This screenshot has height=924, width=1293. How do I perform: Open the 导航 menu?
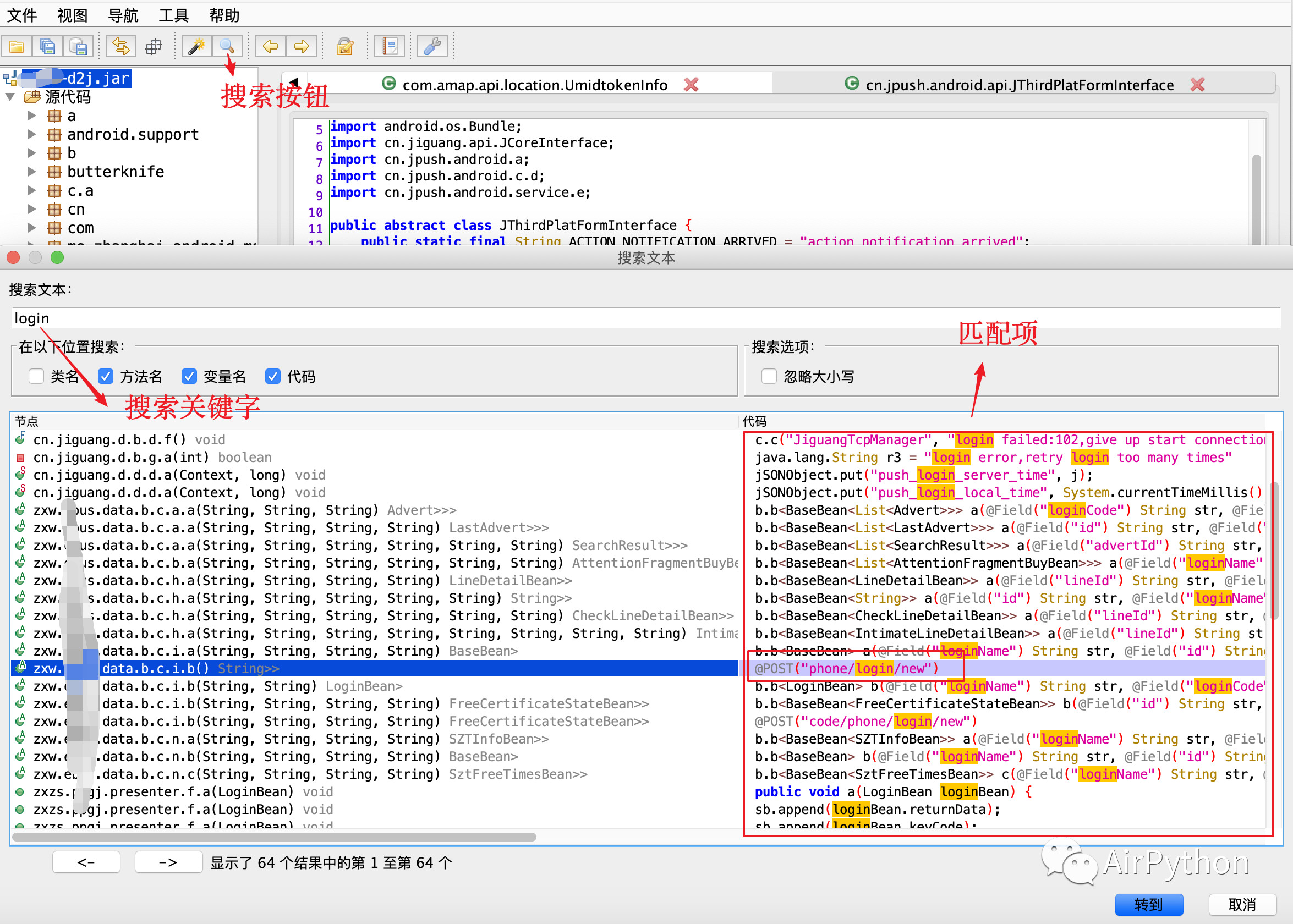[x=123, y=15]
